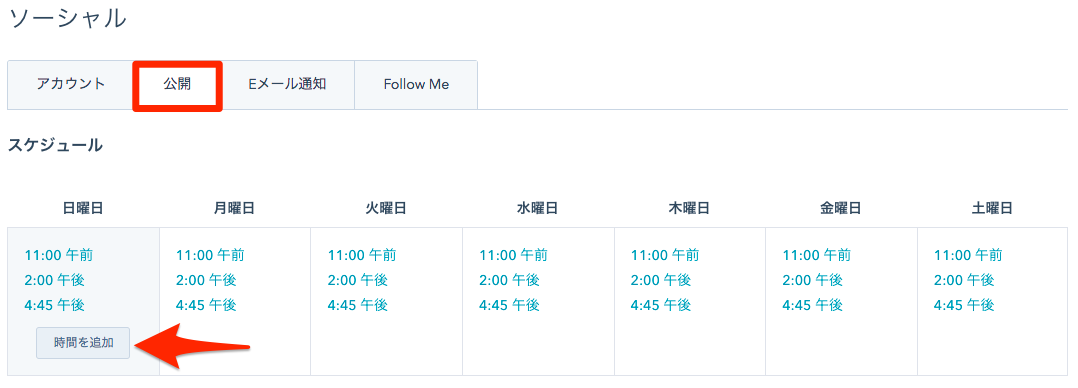
Task: Edit Tuesday's 2:00 午後 time
Action: click(358, 280)
